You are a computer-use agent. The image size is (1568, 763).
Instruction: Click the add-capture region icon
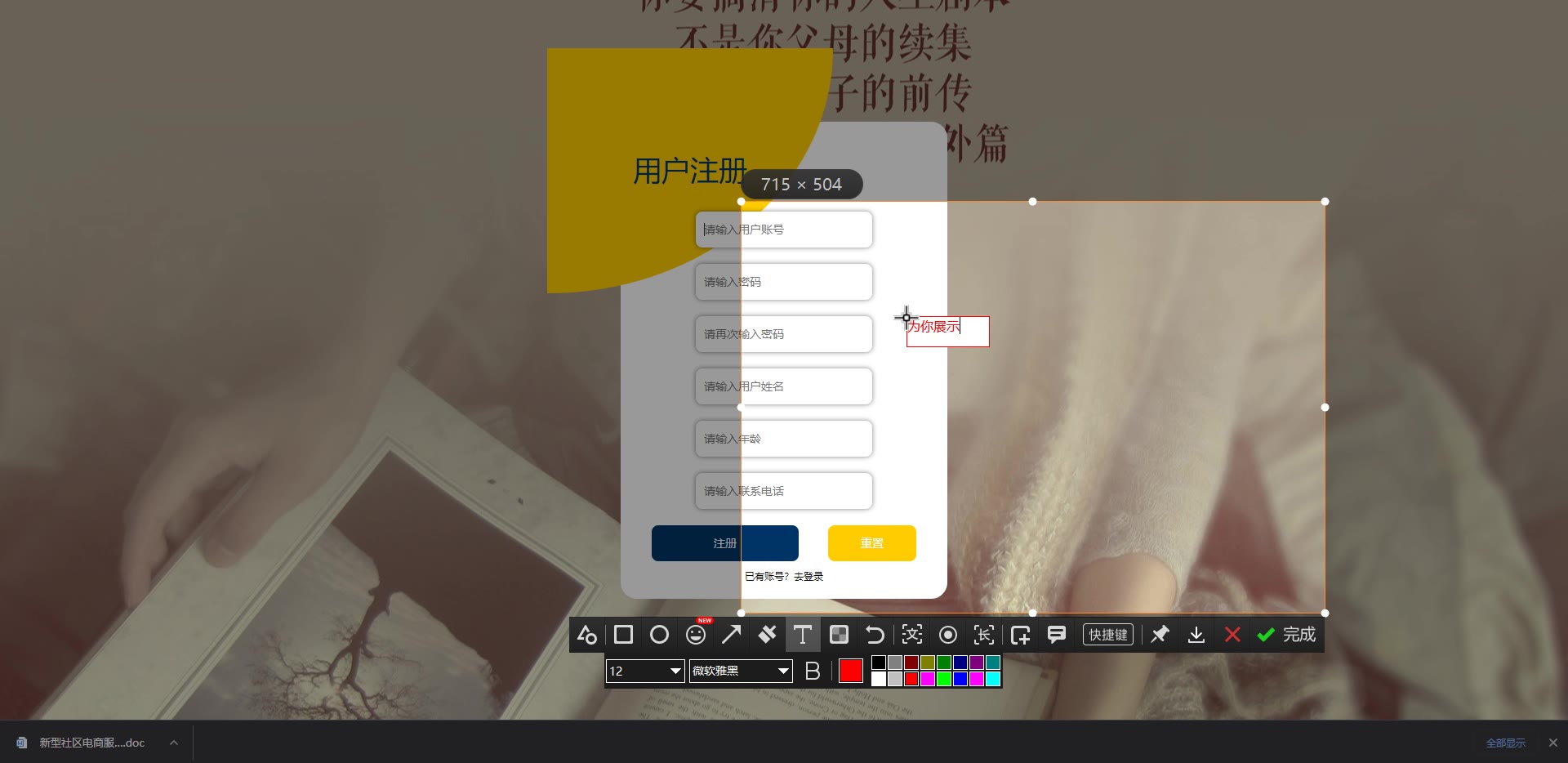coord(1020,635)
